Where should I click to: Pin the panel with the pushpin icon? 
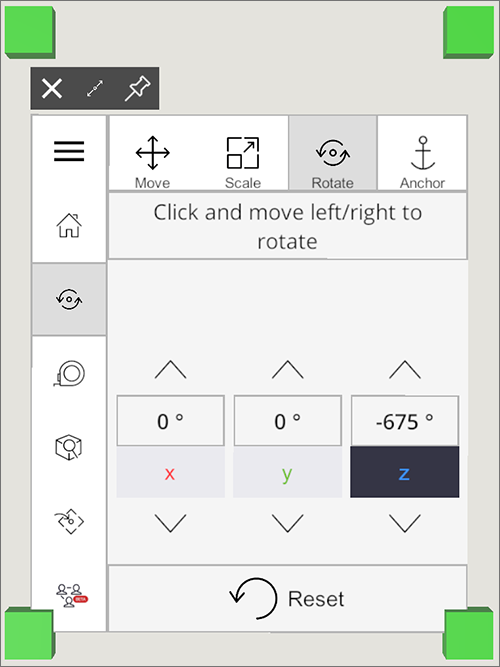(x=137, y=88)
